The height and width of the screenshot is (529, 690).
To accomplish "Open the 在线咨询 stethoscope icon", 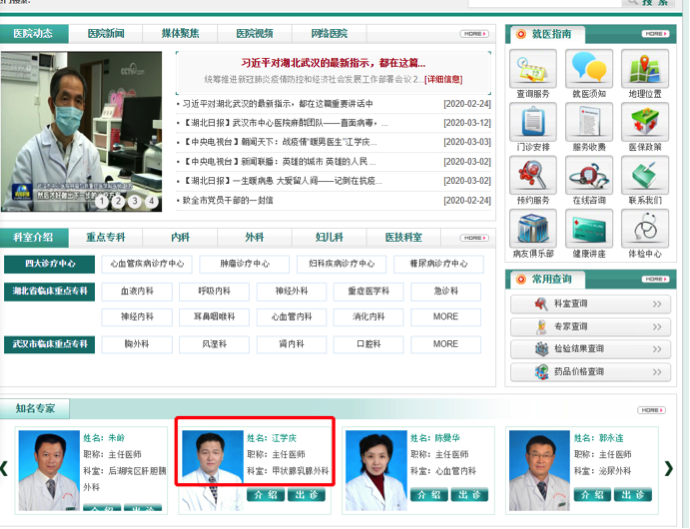I will 589,176.
